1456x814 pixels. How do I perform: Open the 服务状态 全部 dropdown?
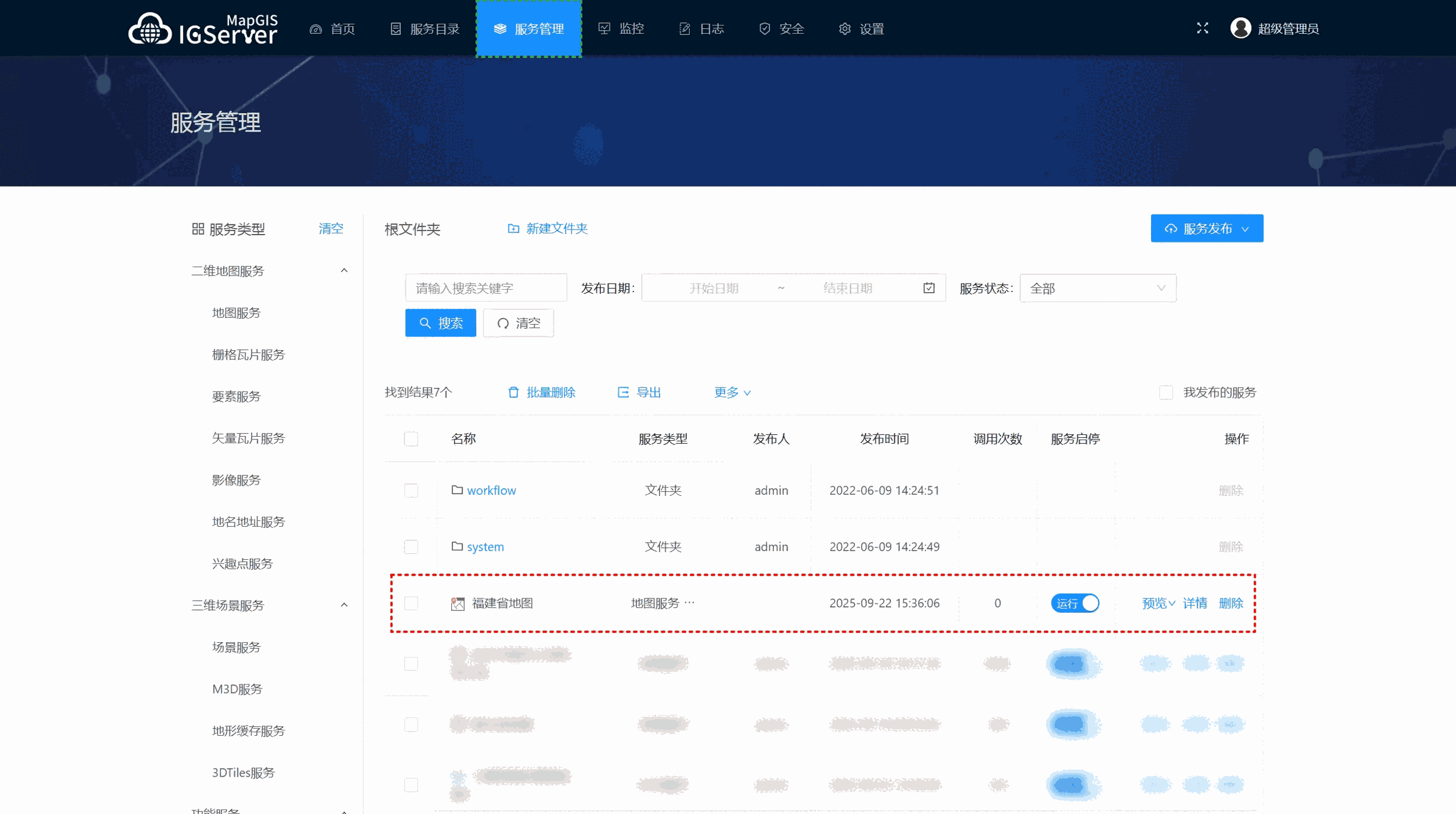pos(1098,288)
